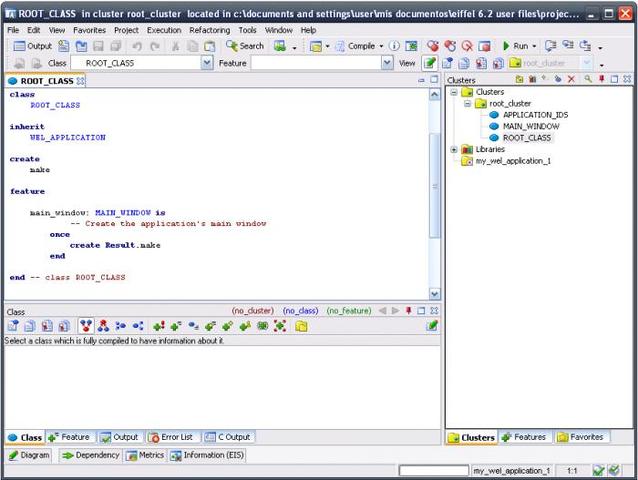The image size is (638, 480).
Task: Click the Output button in the main toolbar
Action: (33, 46)
